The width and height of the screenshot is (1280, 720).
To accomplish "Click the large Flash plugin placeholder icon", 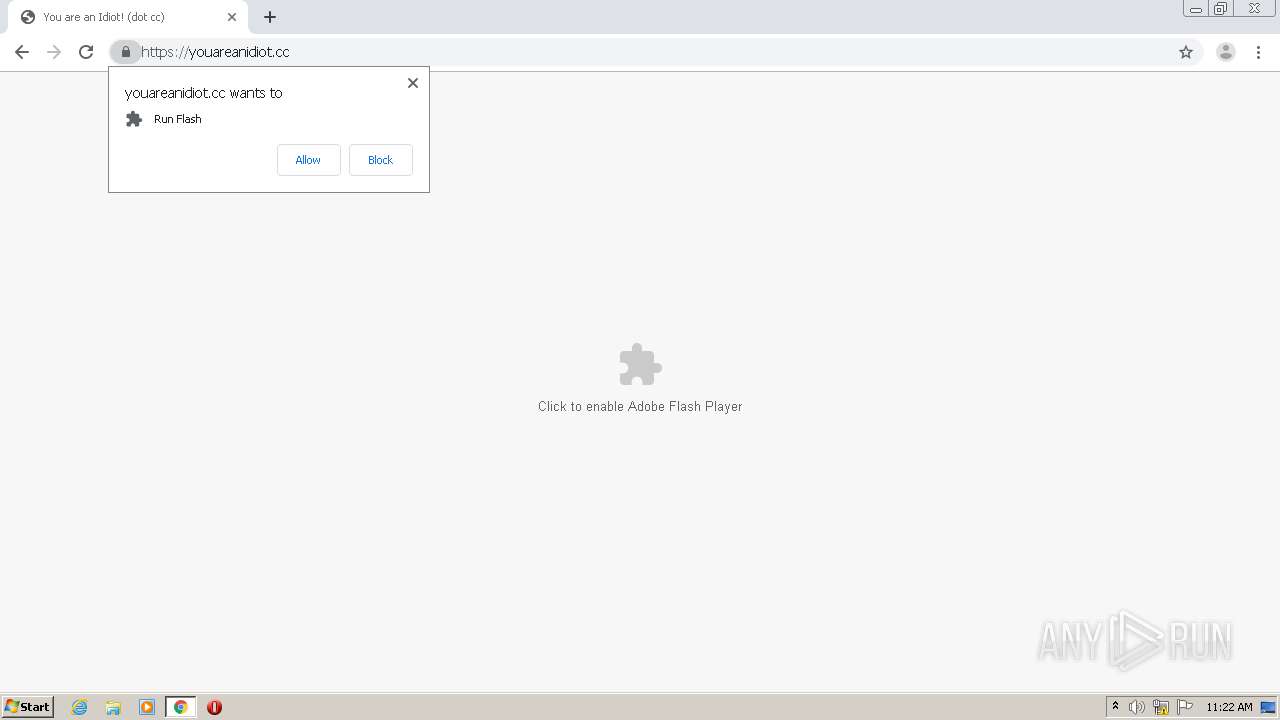I will [x=640, y=365].
